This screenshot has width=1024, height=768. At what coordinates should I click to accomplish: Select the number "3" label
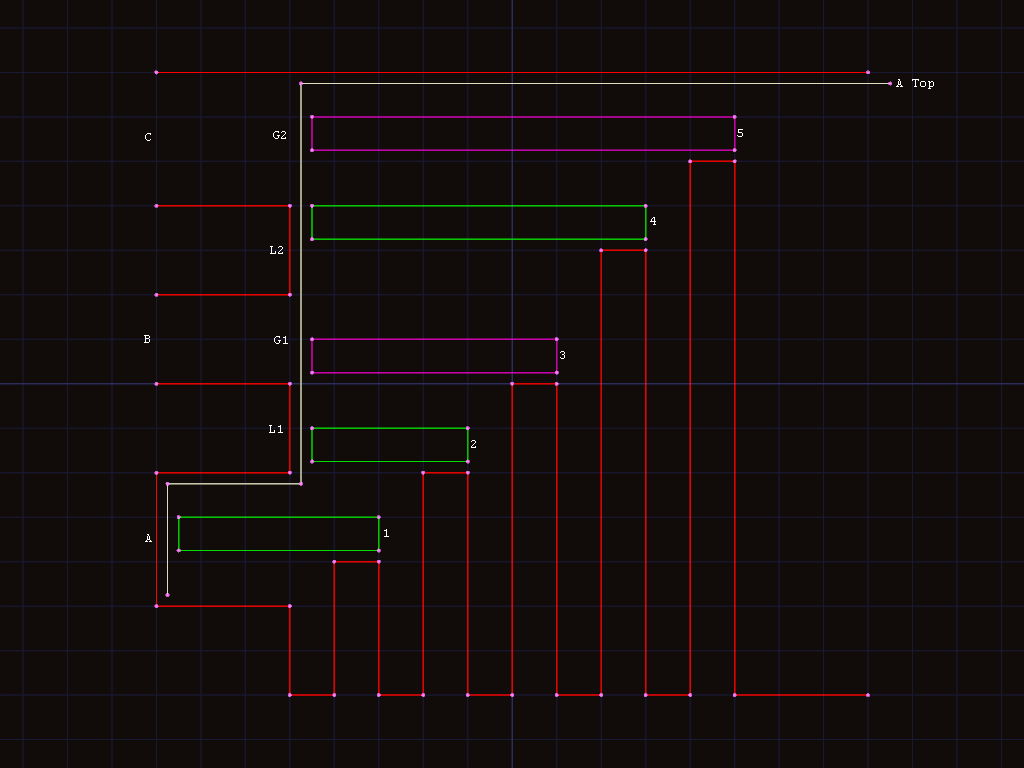[562, 355]
